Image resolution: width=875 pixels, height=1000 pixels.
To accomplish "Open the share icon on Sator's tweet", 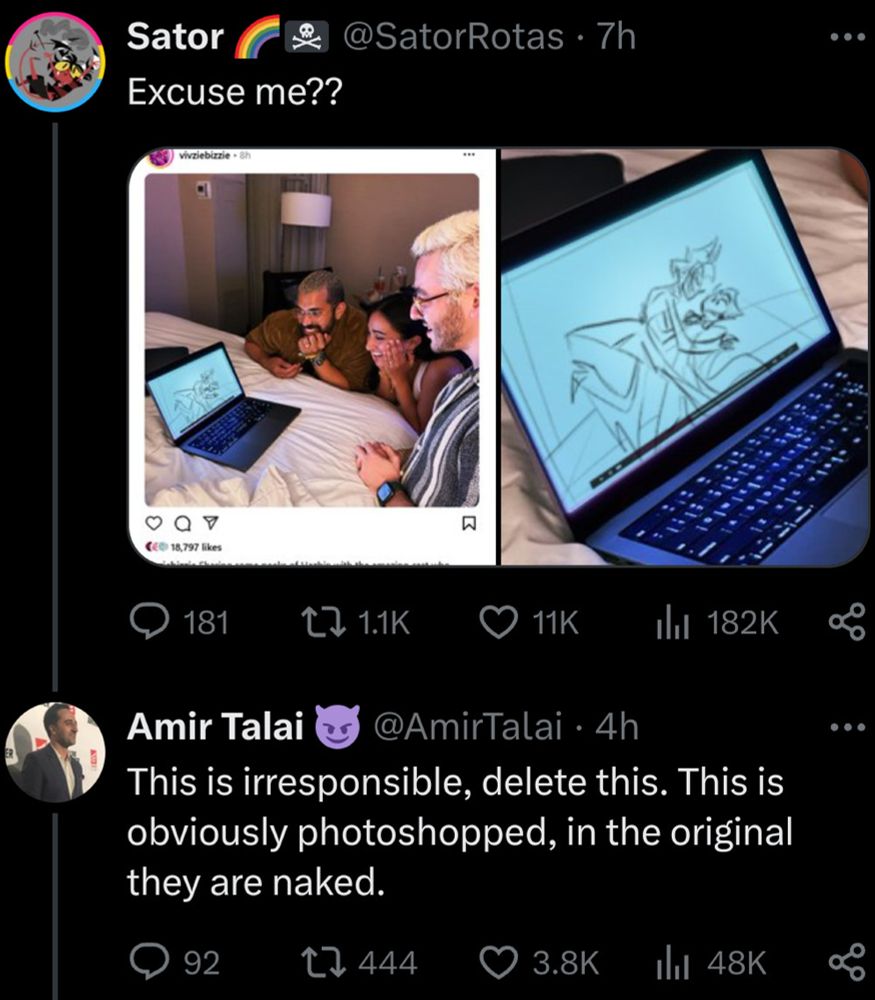I will click(849, 622).
